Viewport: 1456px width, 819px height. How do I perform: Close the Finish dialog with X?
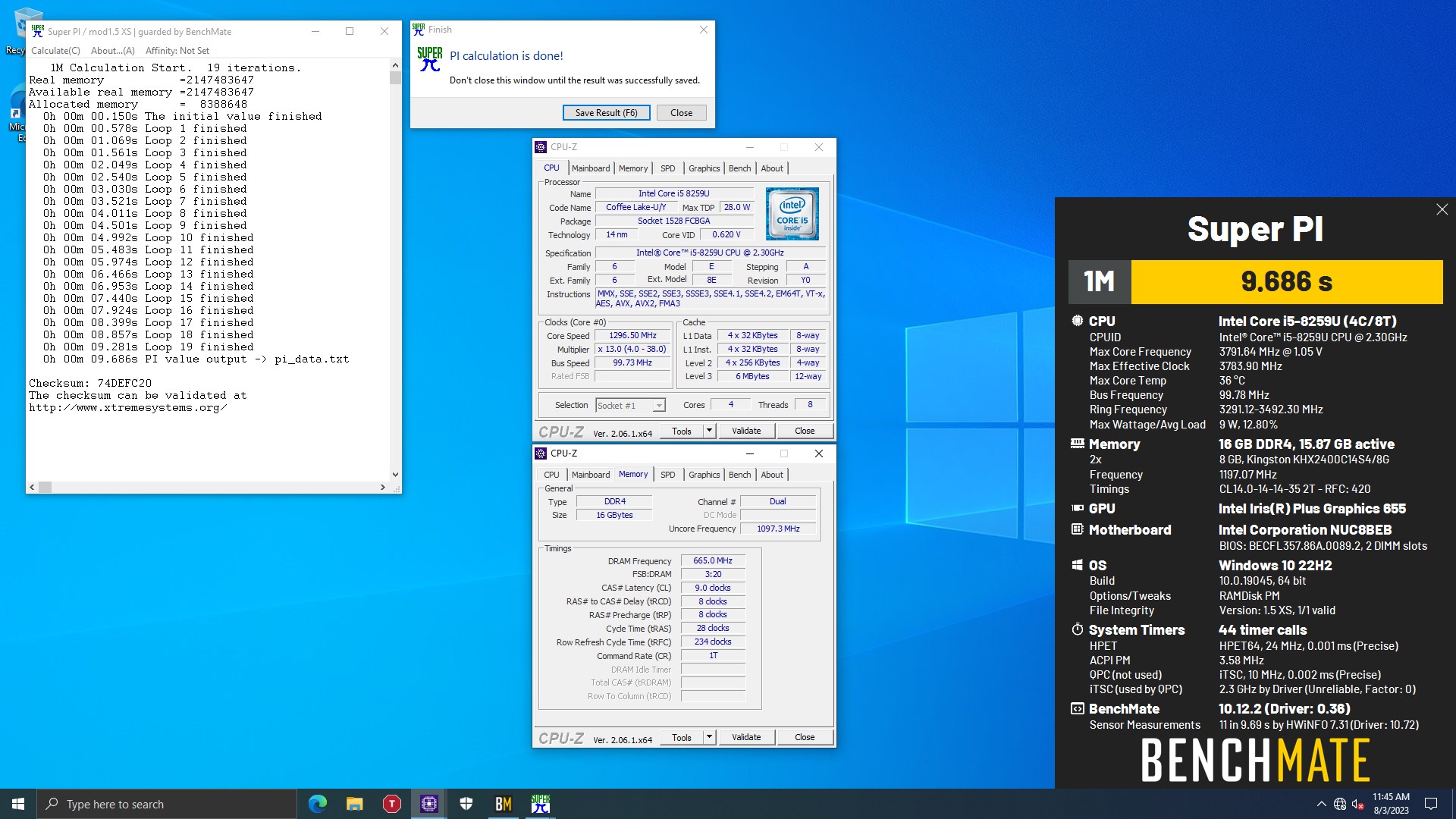point(703,30)
